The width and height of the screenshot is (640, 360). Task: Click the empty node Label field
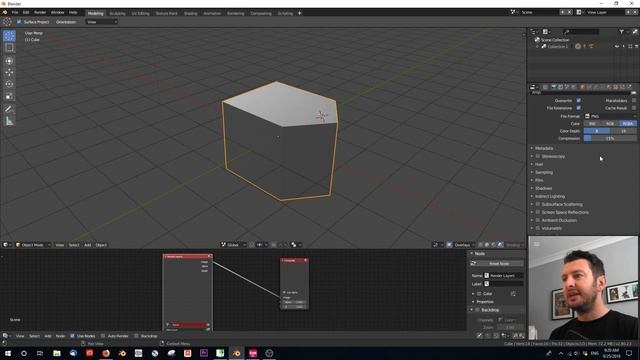point(504,284)
